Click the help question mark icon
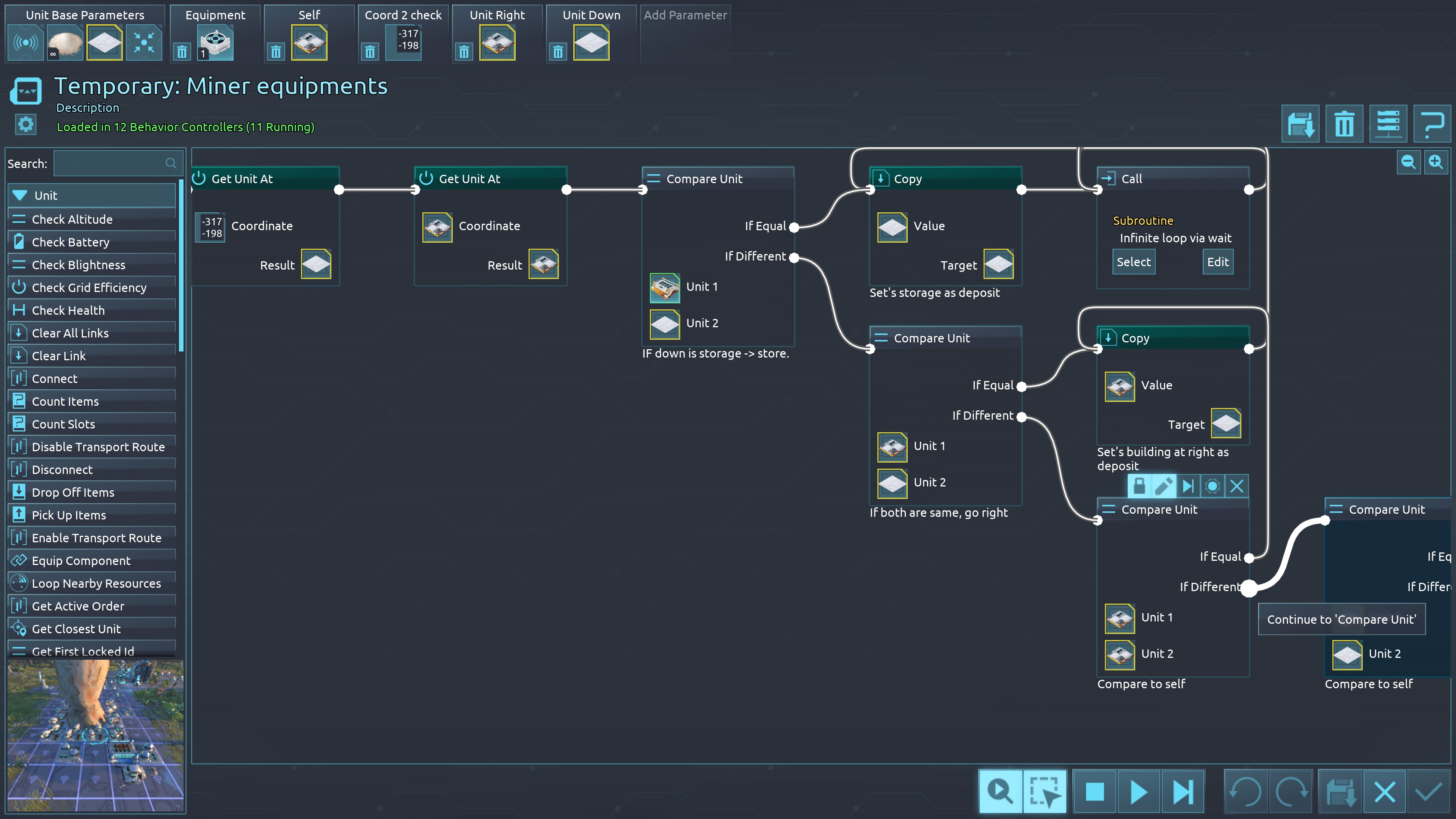This screenshot has width=1456, height=819. (x=1432, y=124)
